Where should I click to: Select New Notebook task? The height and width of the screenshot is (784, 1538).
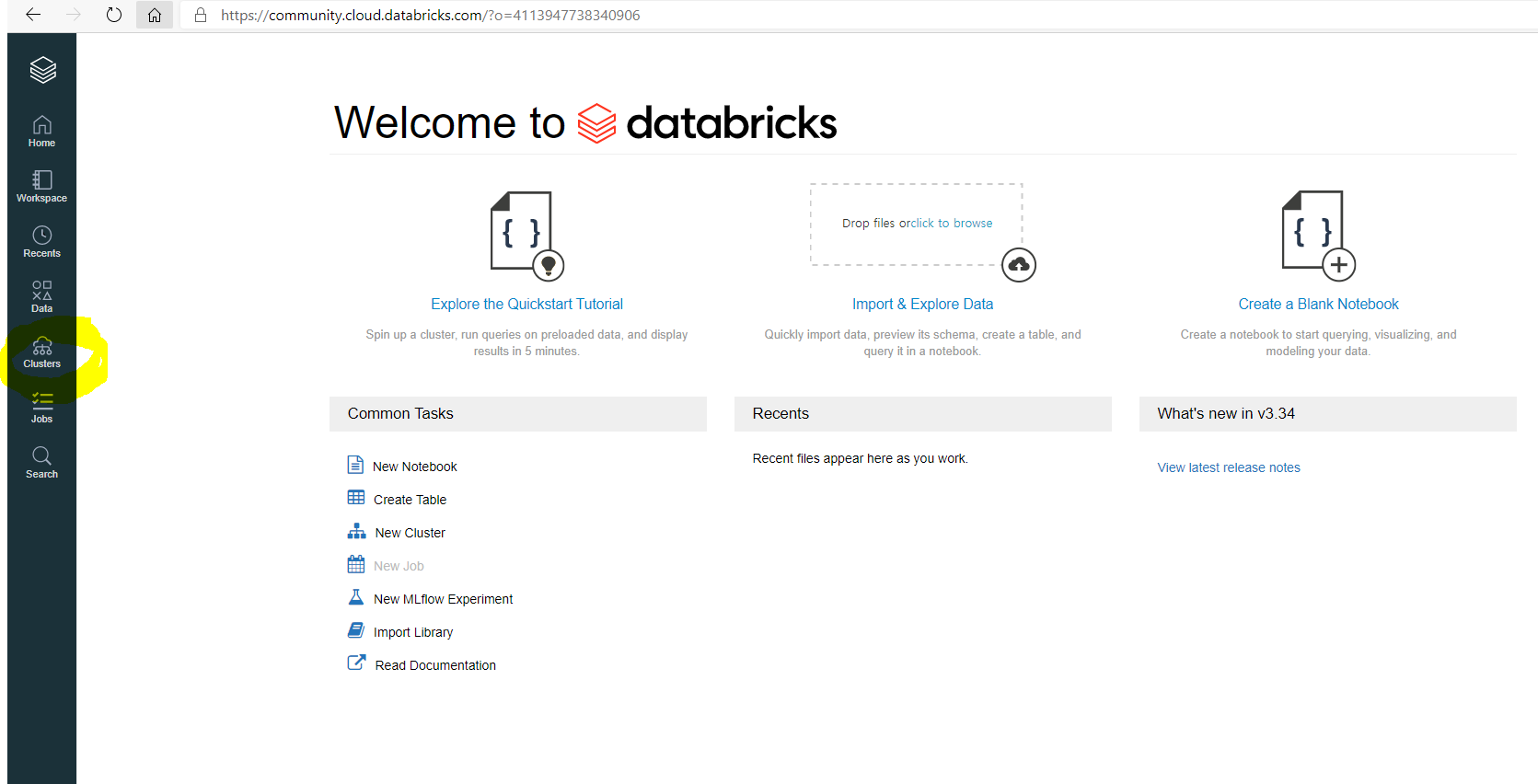click(x=415, y=467)
